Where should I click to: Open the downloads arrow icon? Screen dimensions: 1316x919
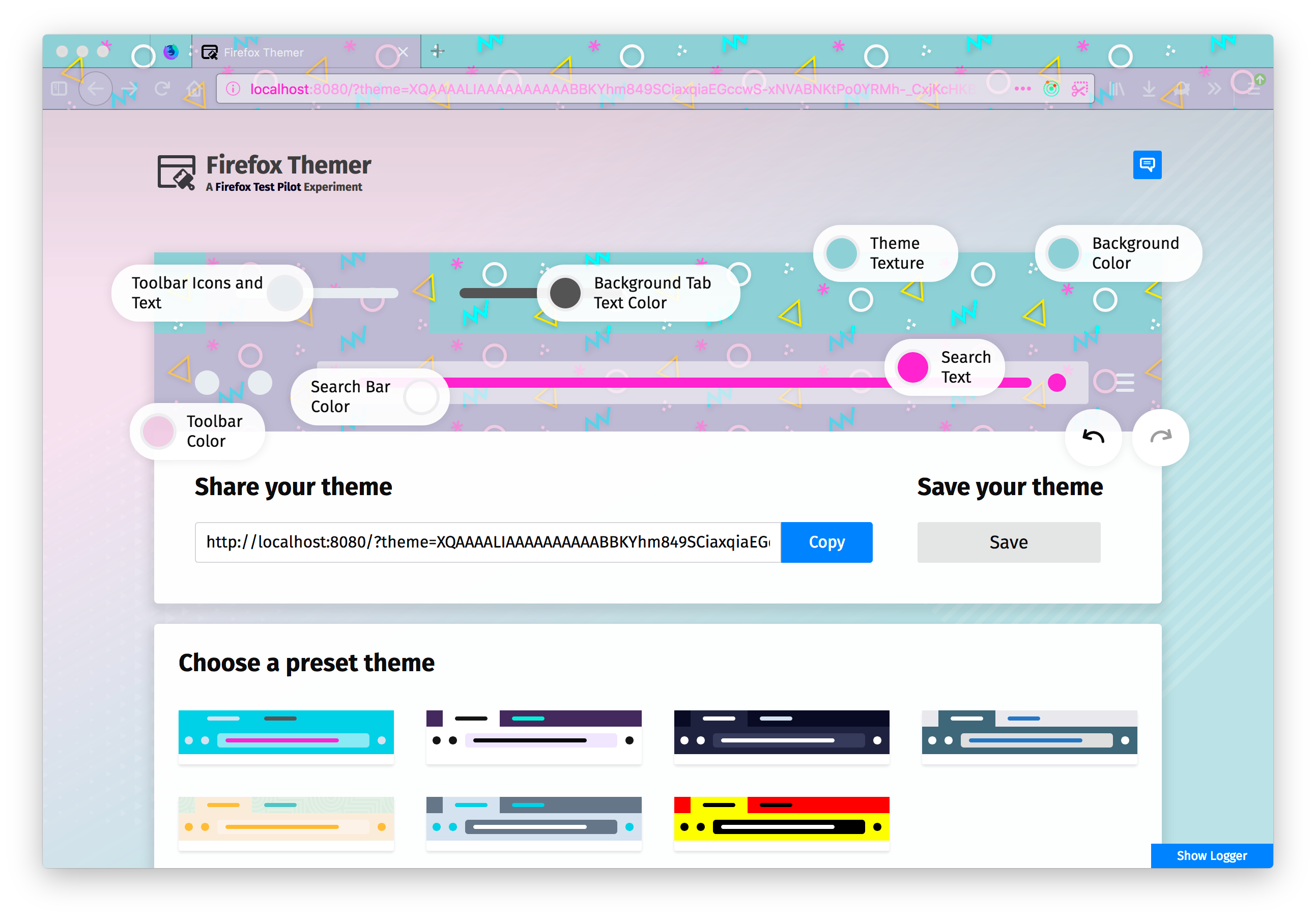[1149, 89]
